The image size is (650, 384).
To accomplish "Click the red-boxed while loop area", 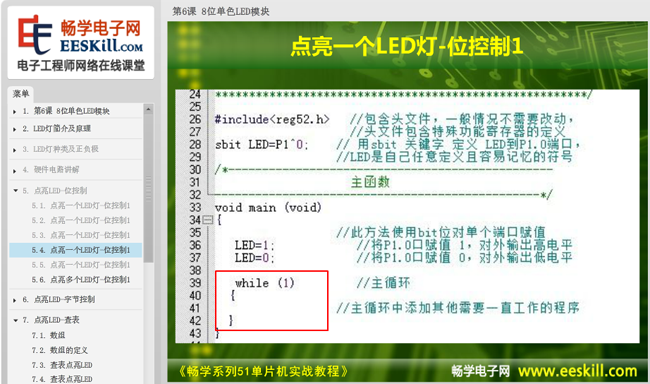I will pyautogui.click(x=272, y=301).
